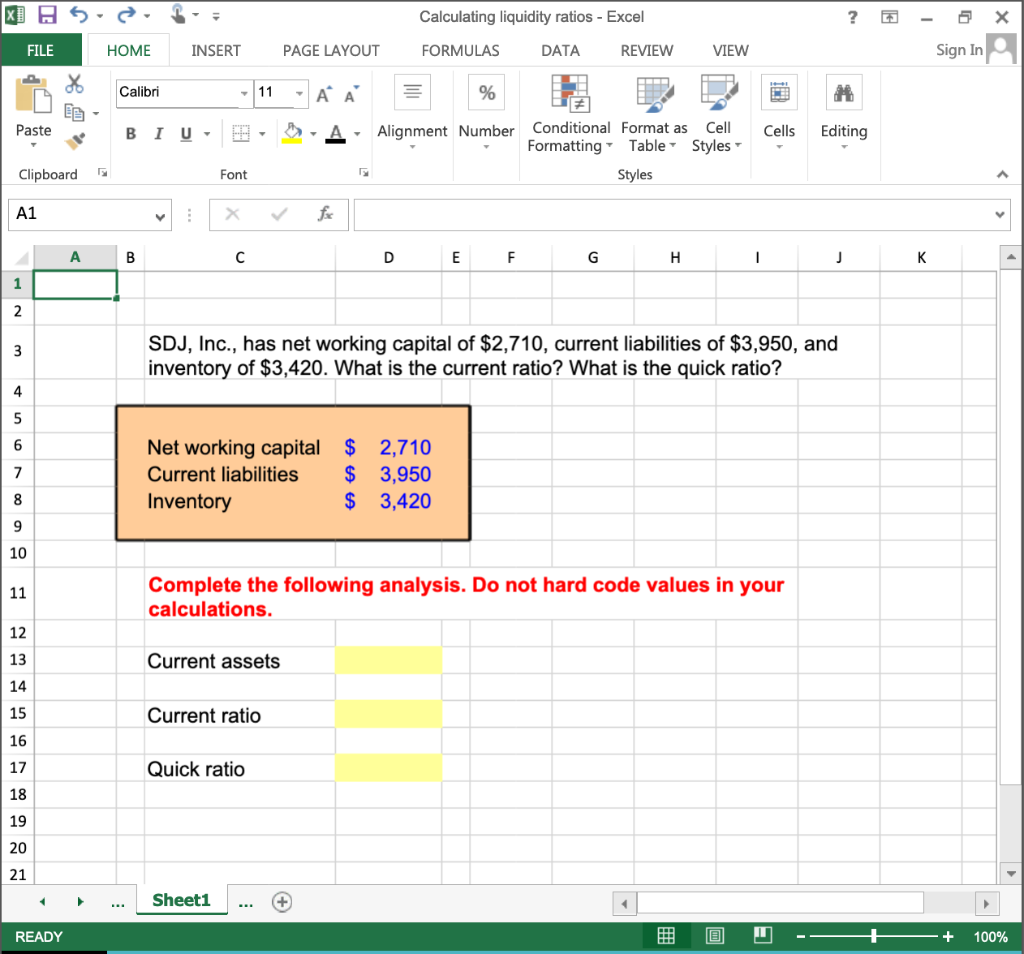Open the Cells group icon
Screen dimensions: 1024x954
point(779,92)
